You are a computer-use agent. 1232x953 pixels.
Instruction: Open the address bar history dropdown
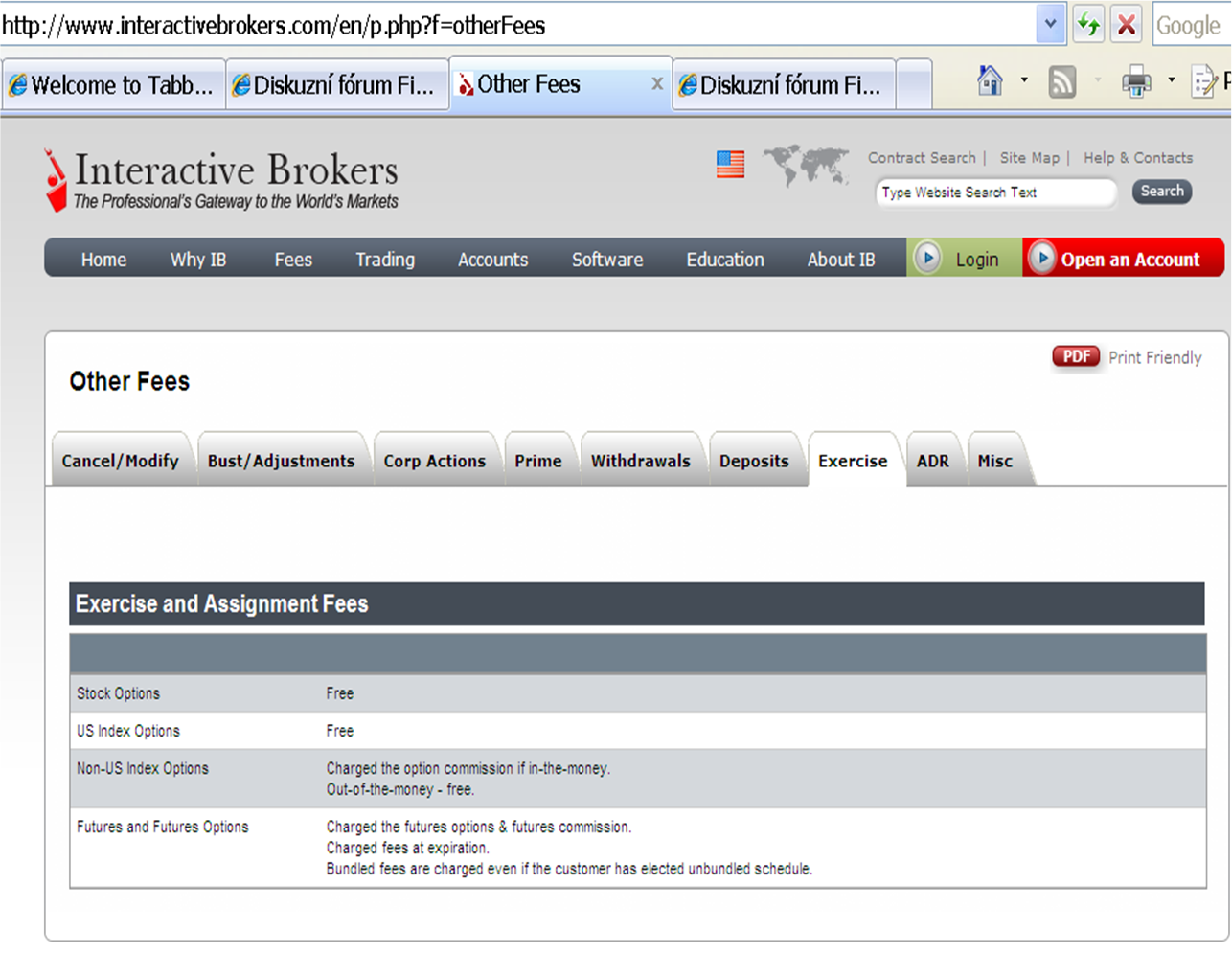click(x=1051, y=25)
